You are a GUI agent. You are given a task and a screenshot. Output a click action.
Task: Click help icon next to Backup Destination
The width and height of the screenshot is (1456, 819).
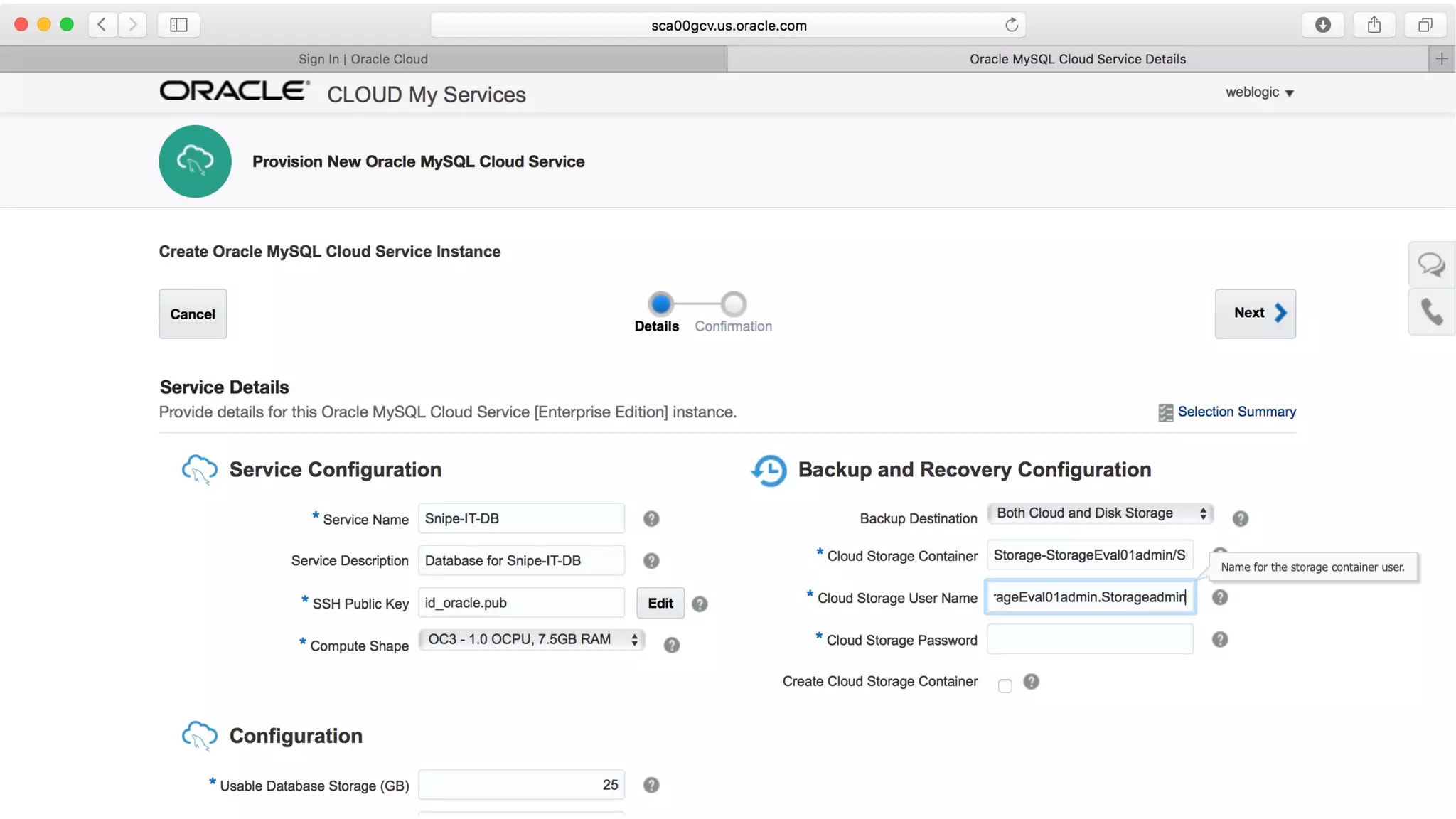[x=1240, y=519]
